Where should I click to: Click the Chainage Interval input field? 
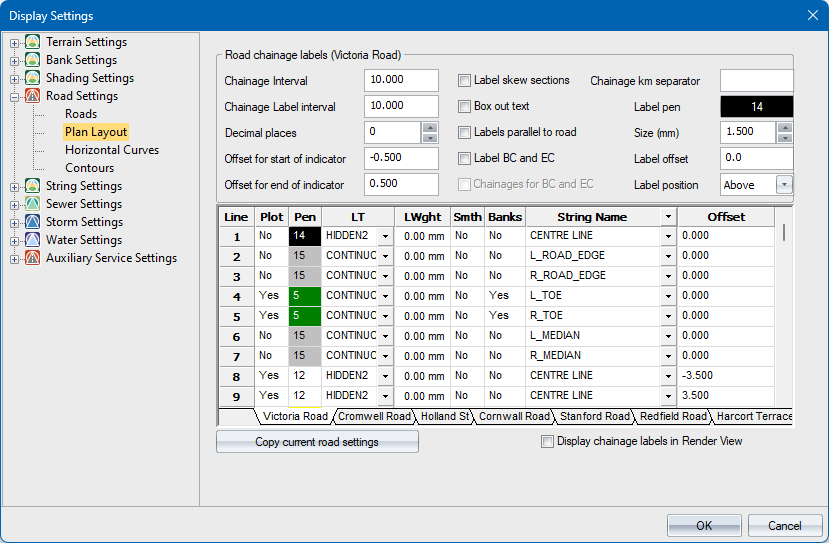[401, 80]
